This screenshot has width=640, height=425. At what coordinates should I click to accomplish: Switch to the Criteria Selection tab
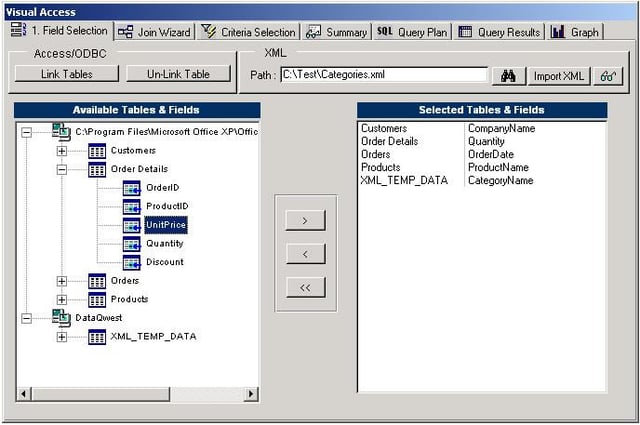coord(248,32)
